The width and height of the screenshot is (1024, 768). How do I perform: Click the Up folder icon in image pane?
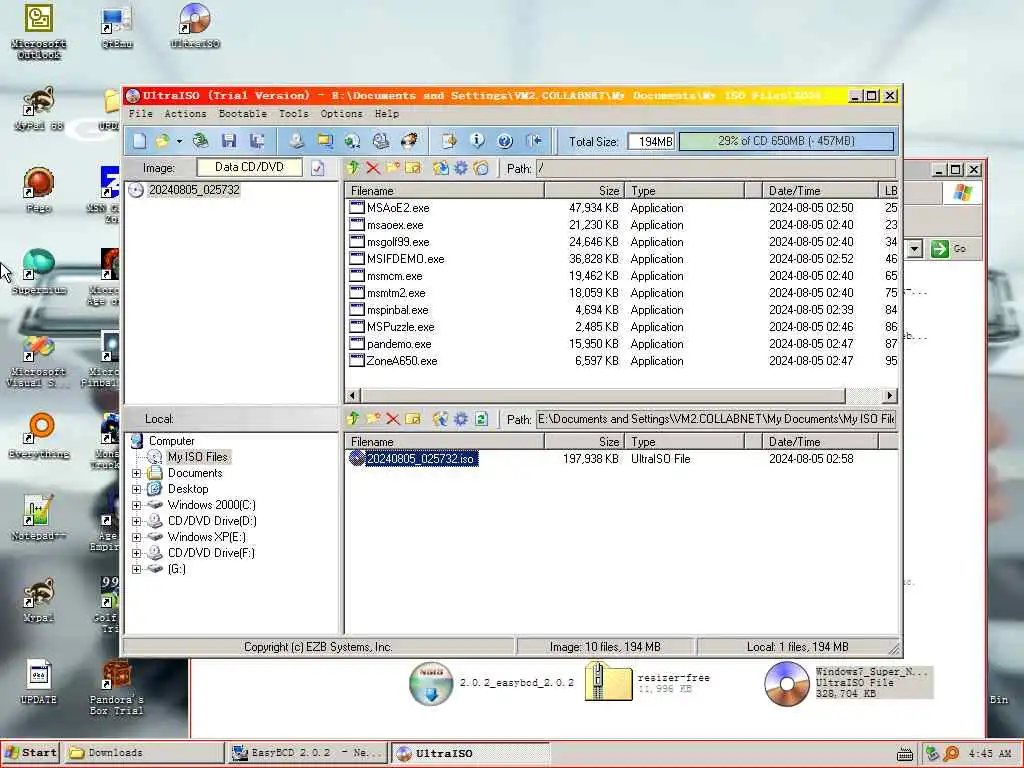tap(353, 168)
